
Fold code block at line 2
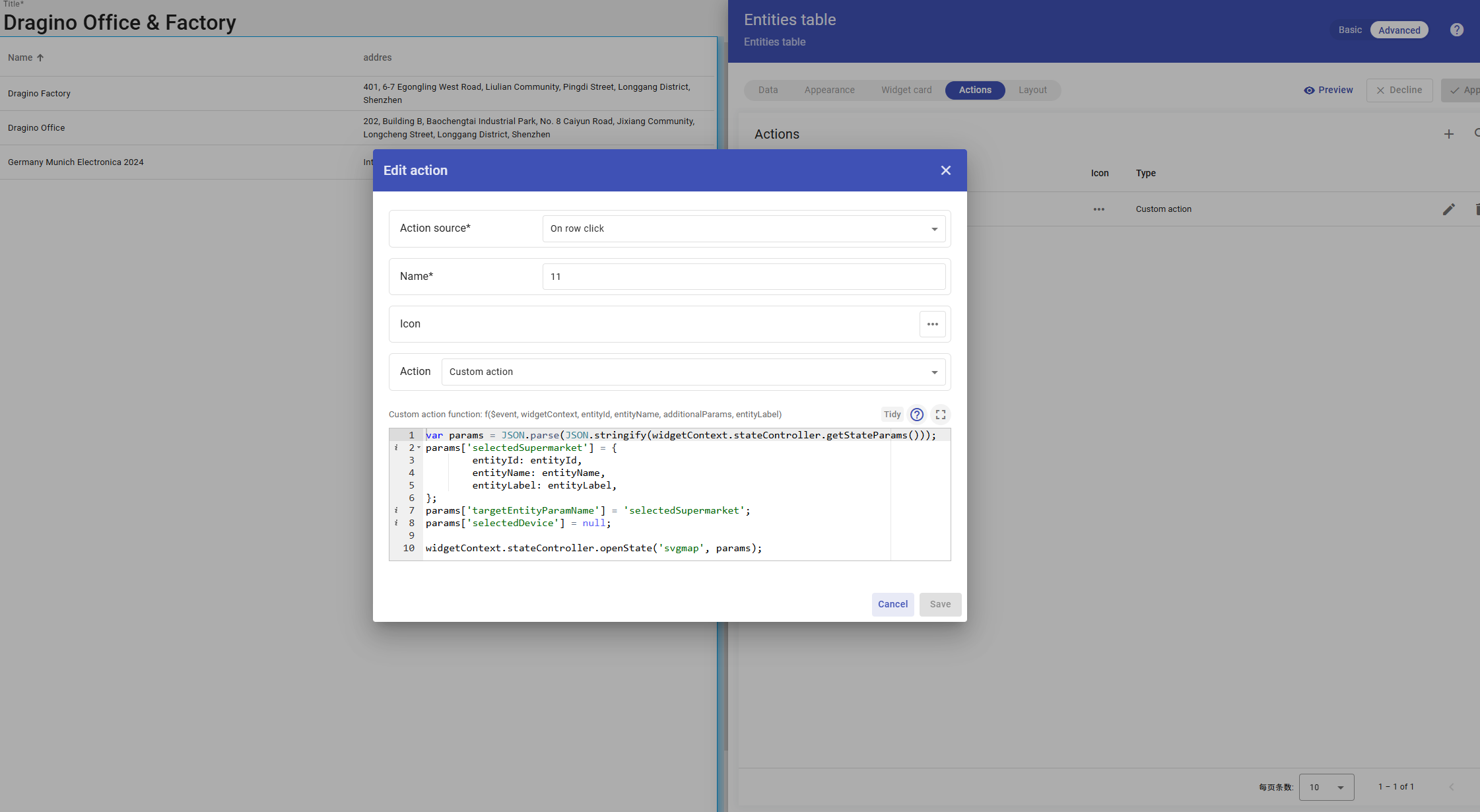point(419,448)
